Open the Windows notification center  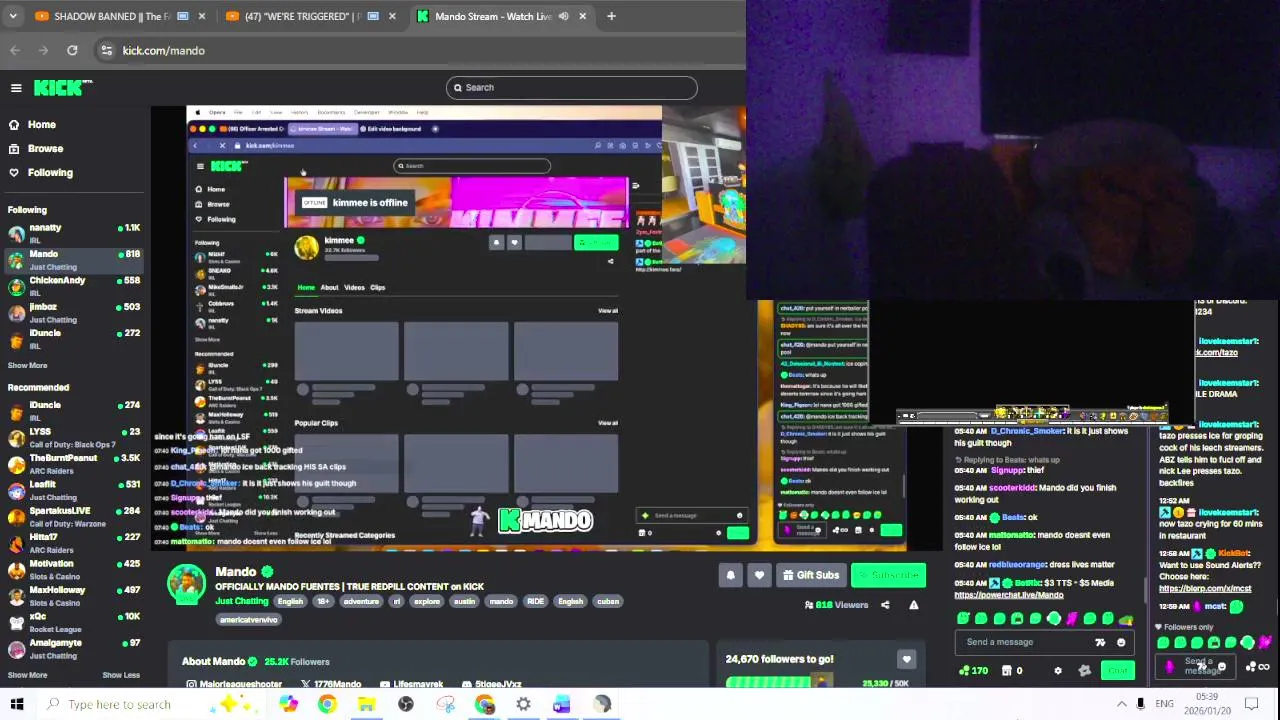(x=1251, y=704)
